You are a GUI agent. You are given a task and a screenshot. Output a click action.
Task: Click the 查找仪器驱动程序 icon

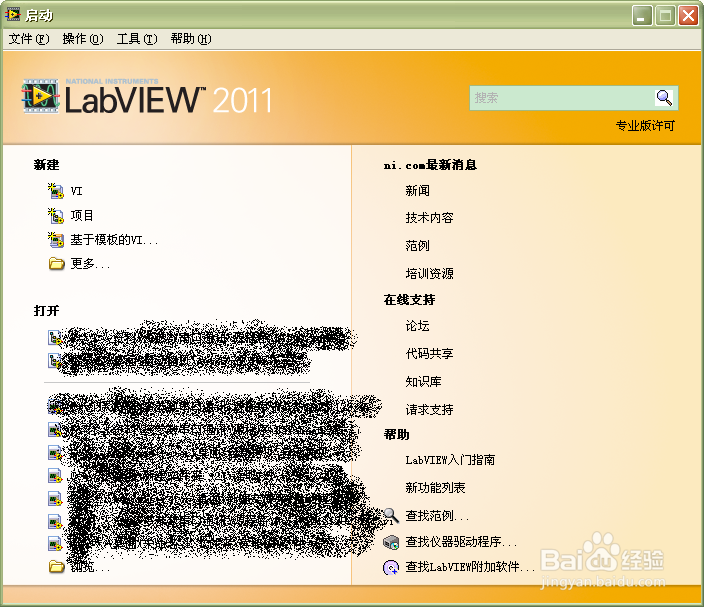tap(391, 542)
